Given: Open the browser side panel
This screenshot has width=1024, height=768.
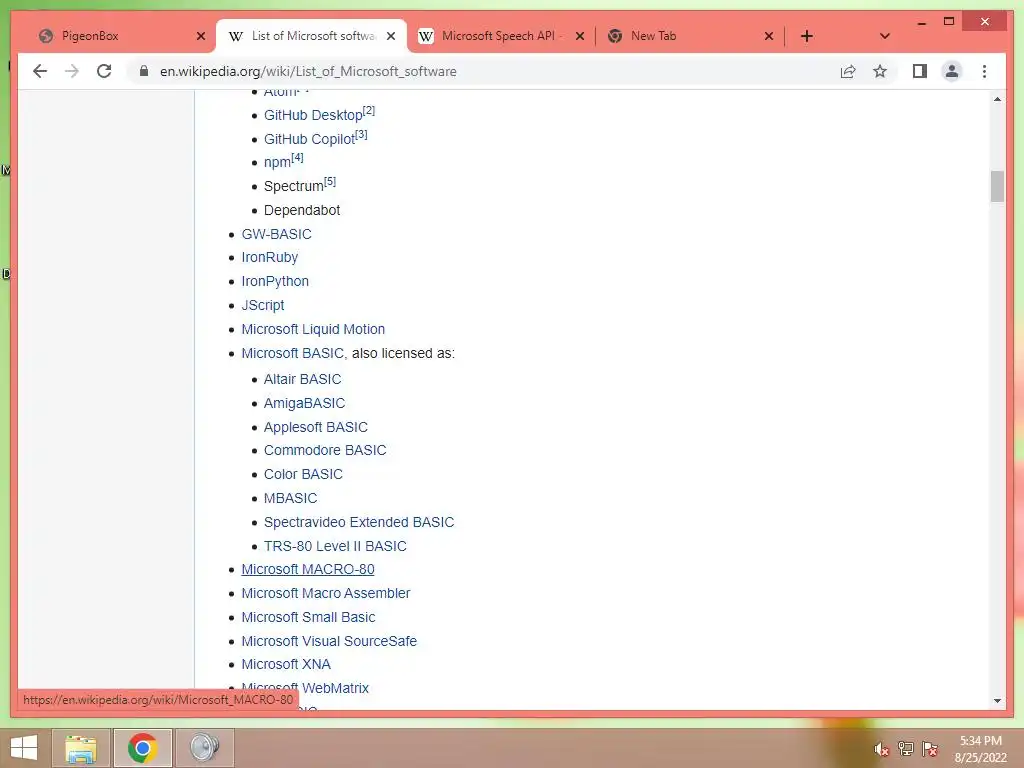Looking at the screenshot, I should [x=920, y=71].
